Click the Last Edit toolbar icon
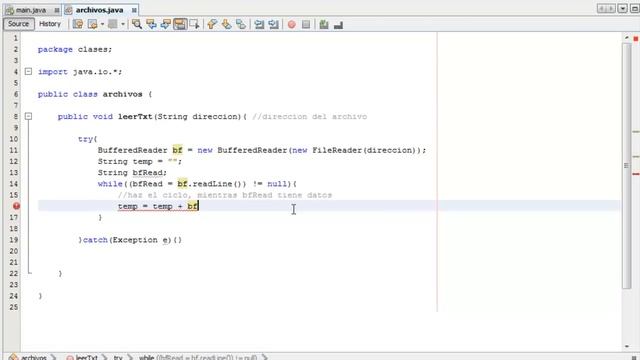The image size is (640, 360). point(78,24)
